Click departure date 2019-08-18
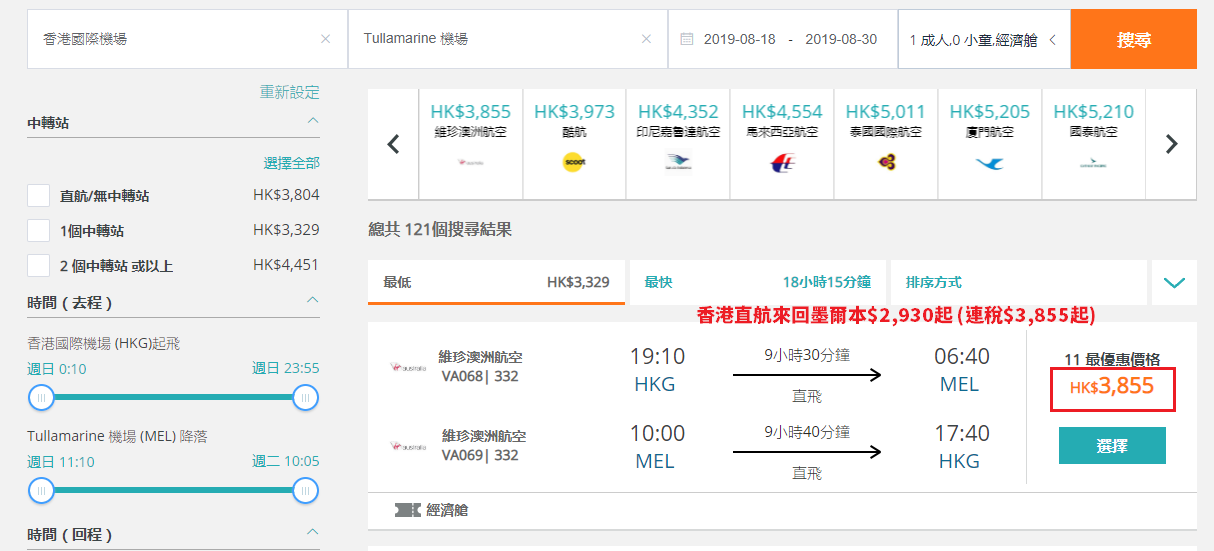The height and width of the screenshot is (551, 1214). point(739,40)
